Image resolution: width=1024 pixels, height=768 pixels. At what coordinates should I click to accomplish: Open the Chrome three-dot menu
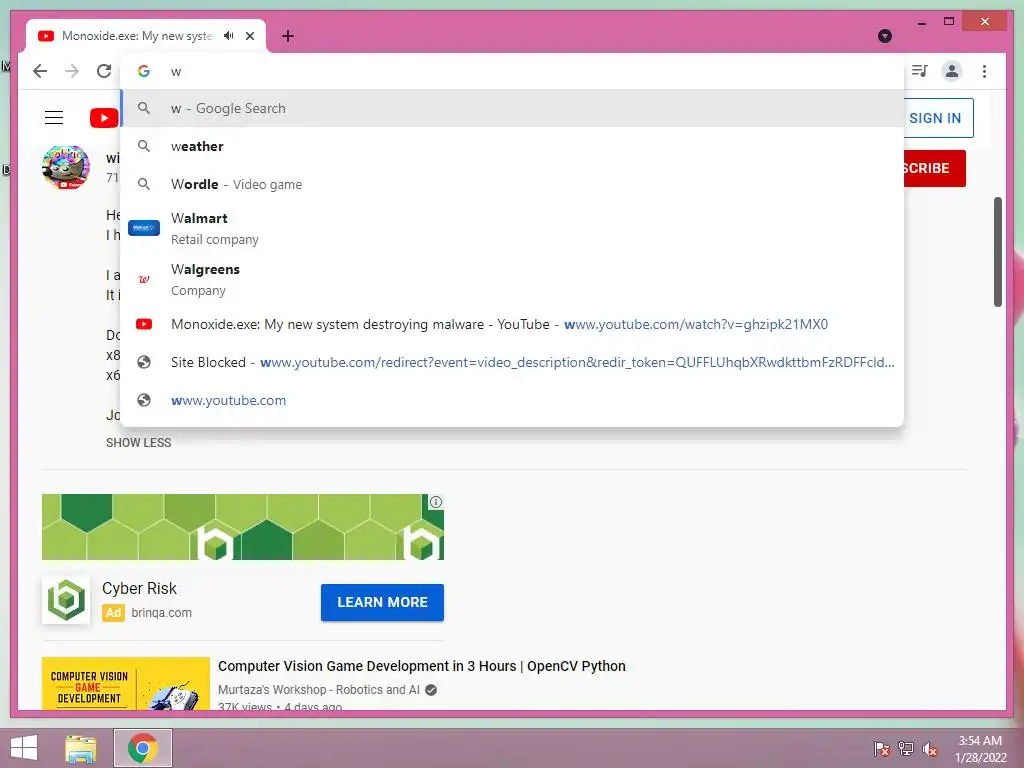984,71
